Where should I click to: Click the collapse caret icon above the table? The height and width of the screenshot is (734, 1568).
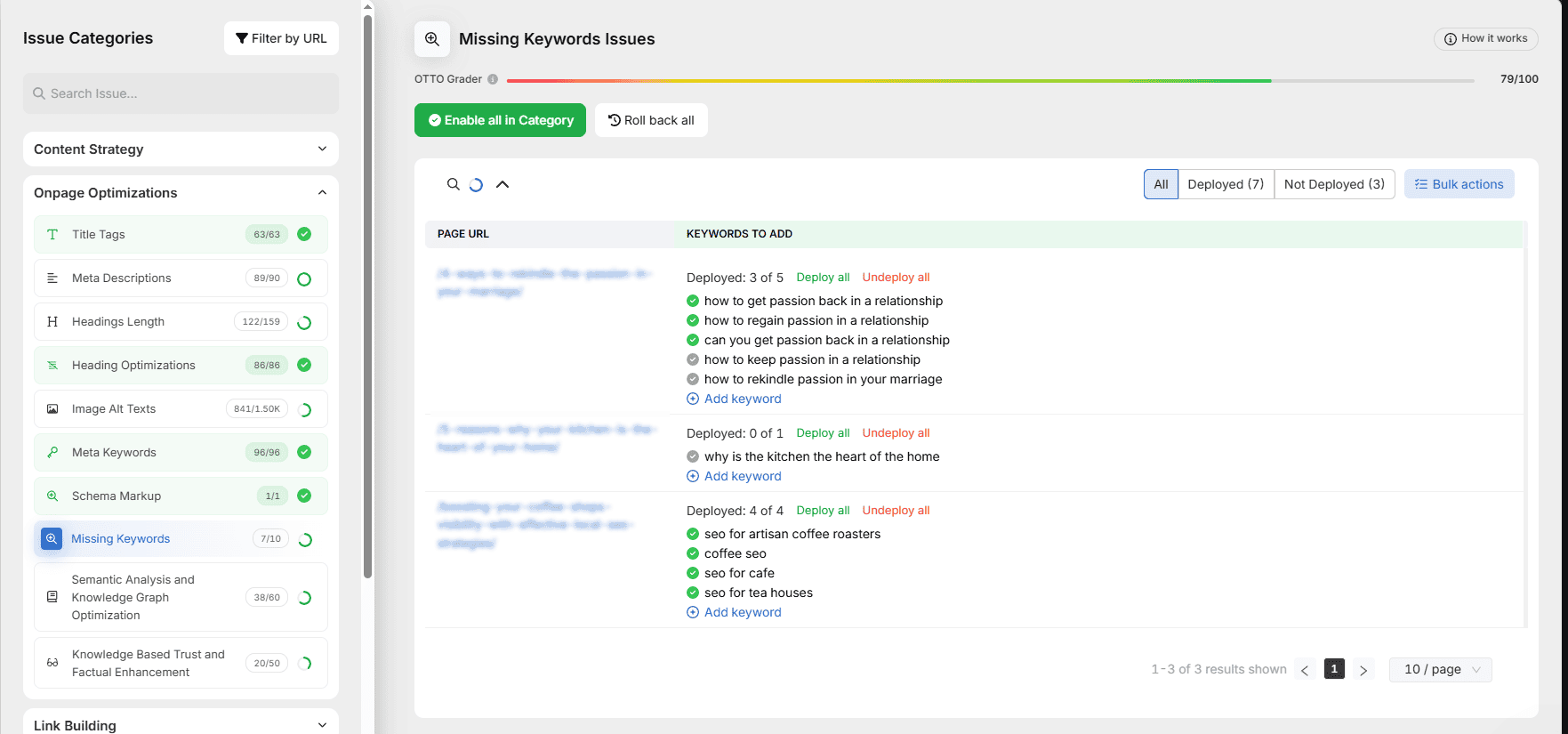coord(503,184)
